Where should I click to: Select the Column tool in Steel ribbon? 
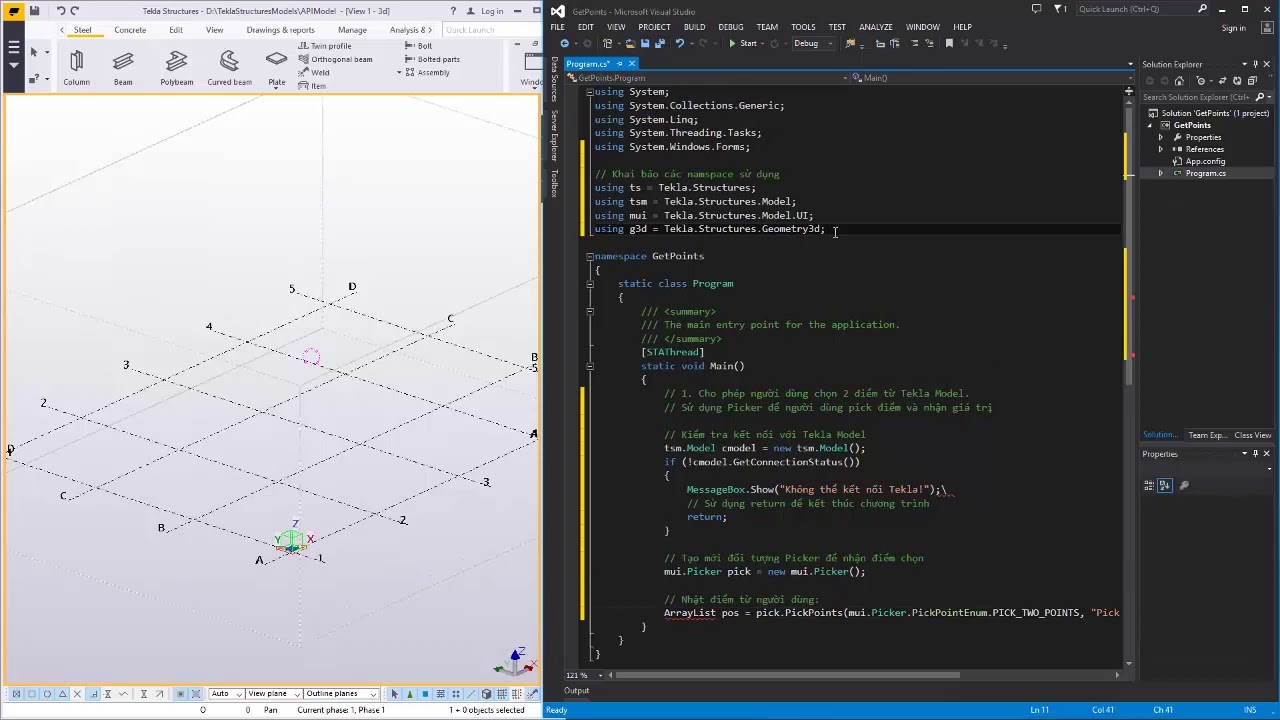(76, 68)
